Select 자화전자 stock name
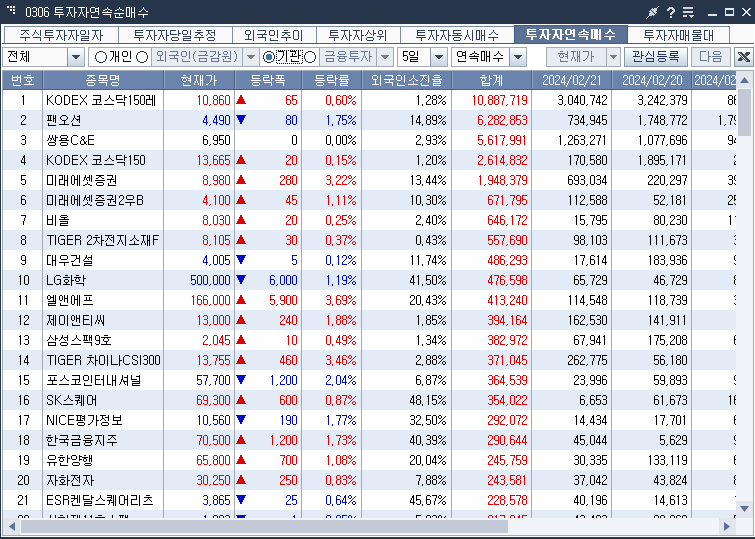Screen dimensions: 755x539 point(70,480)
